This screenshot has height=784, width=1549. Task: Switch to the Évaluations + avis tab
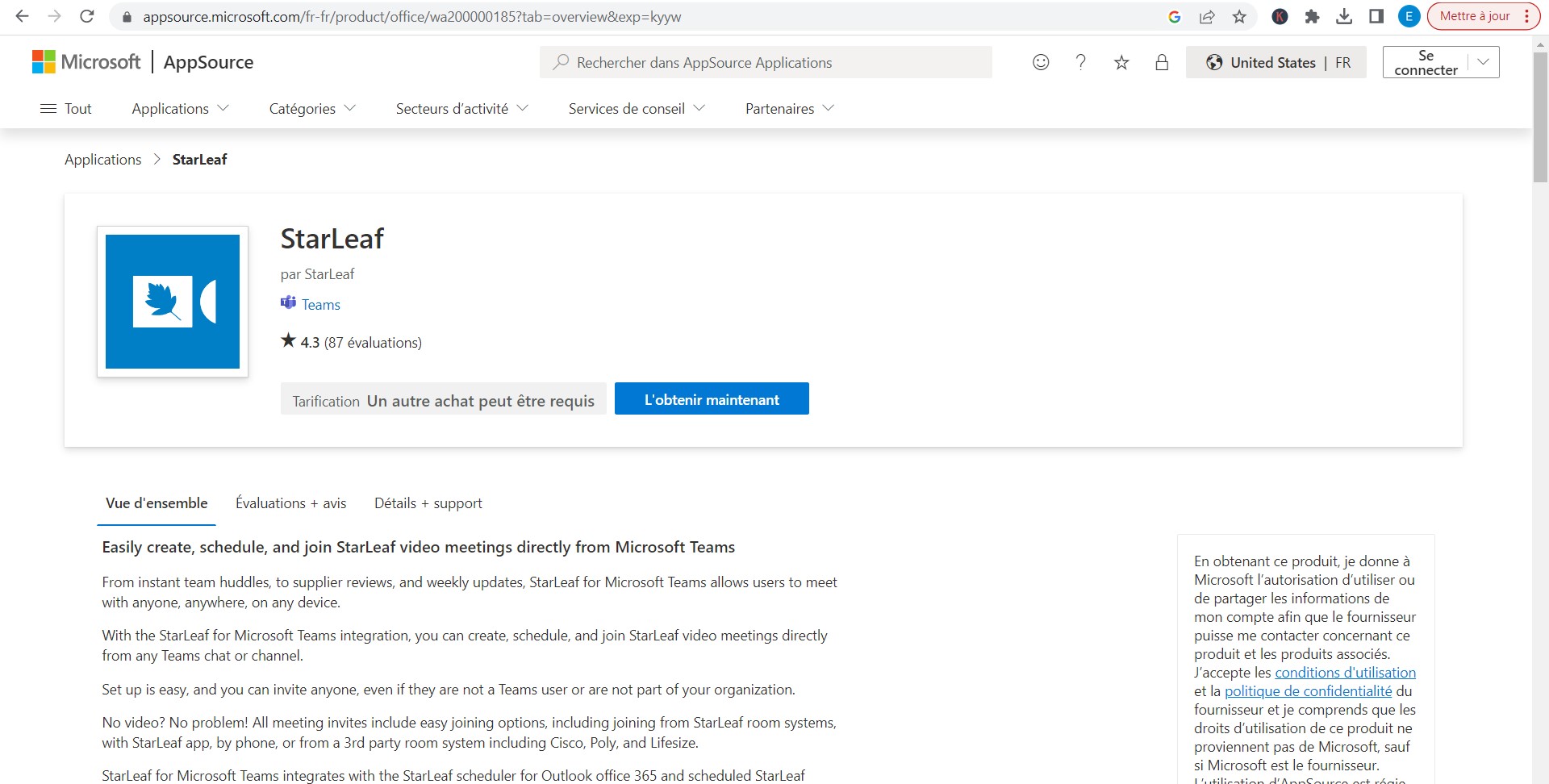pyautogui.click(x=290, y=503)
